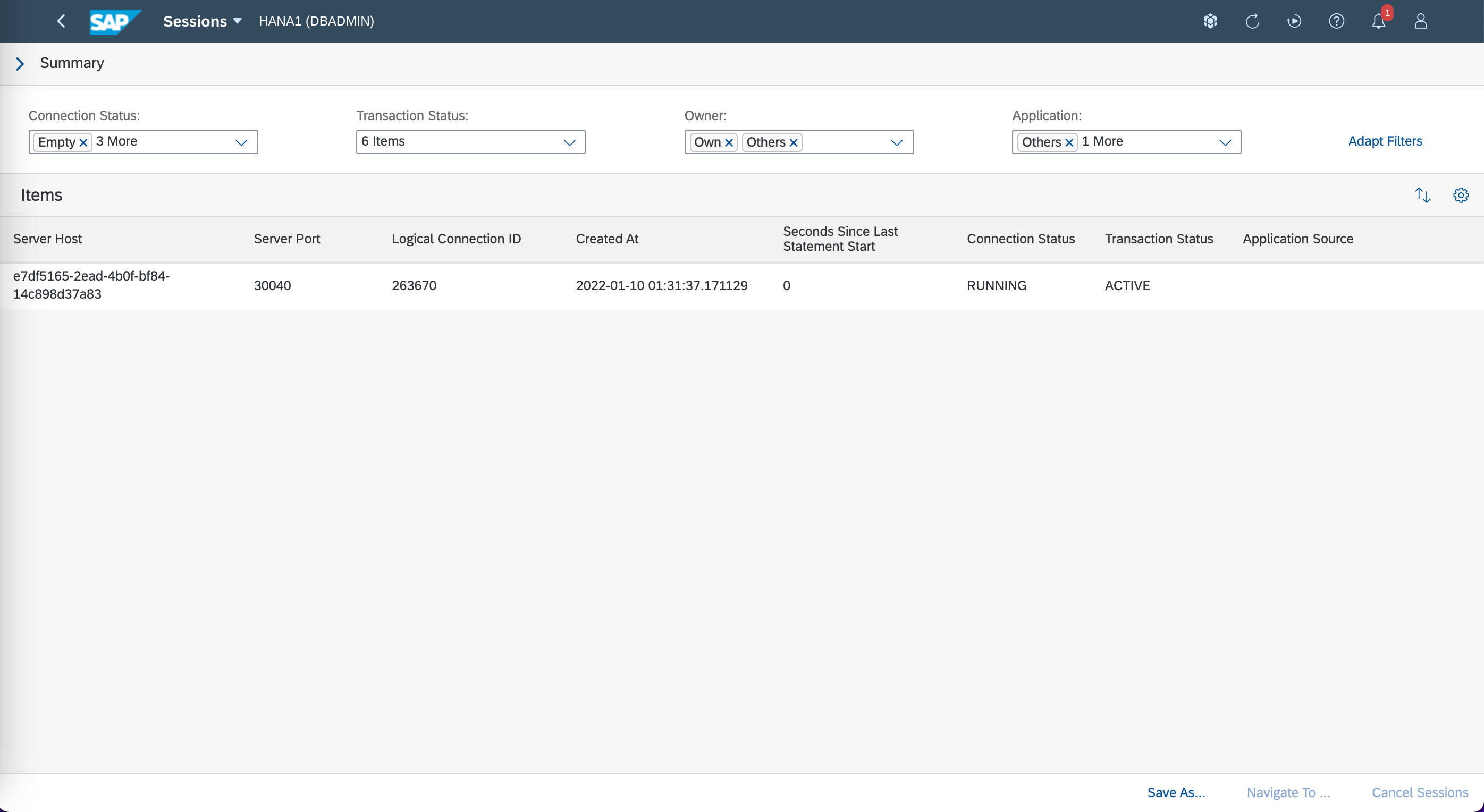1484x812 pixels.
Task: Open the Connection Status dropdown arrow
Action: 241,142
